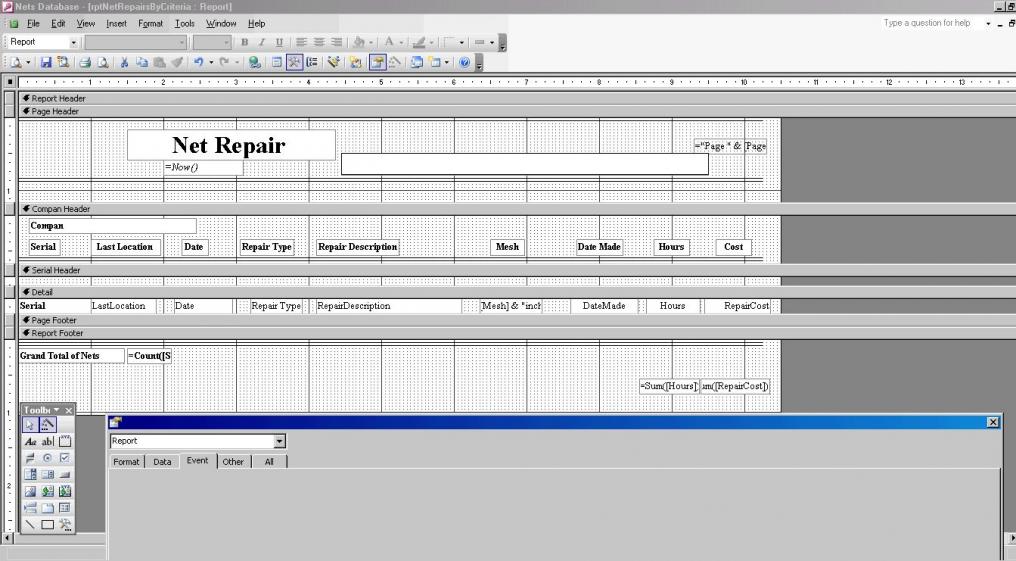Image resolution: width=1016 pixels, height=561 pixels.
Task: Toggle the Properties sheet button on toolbar
Action: point(377,62)
